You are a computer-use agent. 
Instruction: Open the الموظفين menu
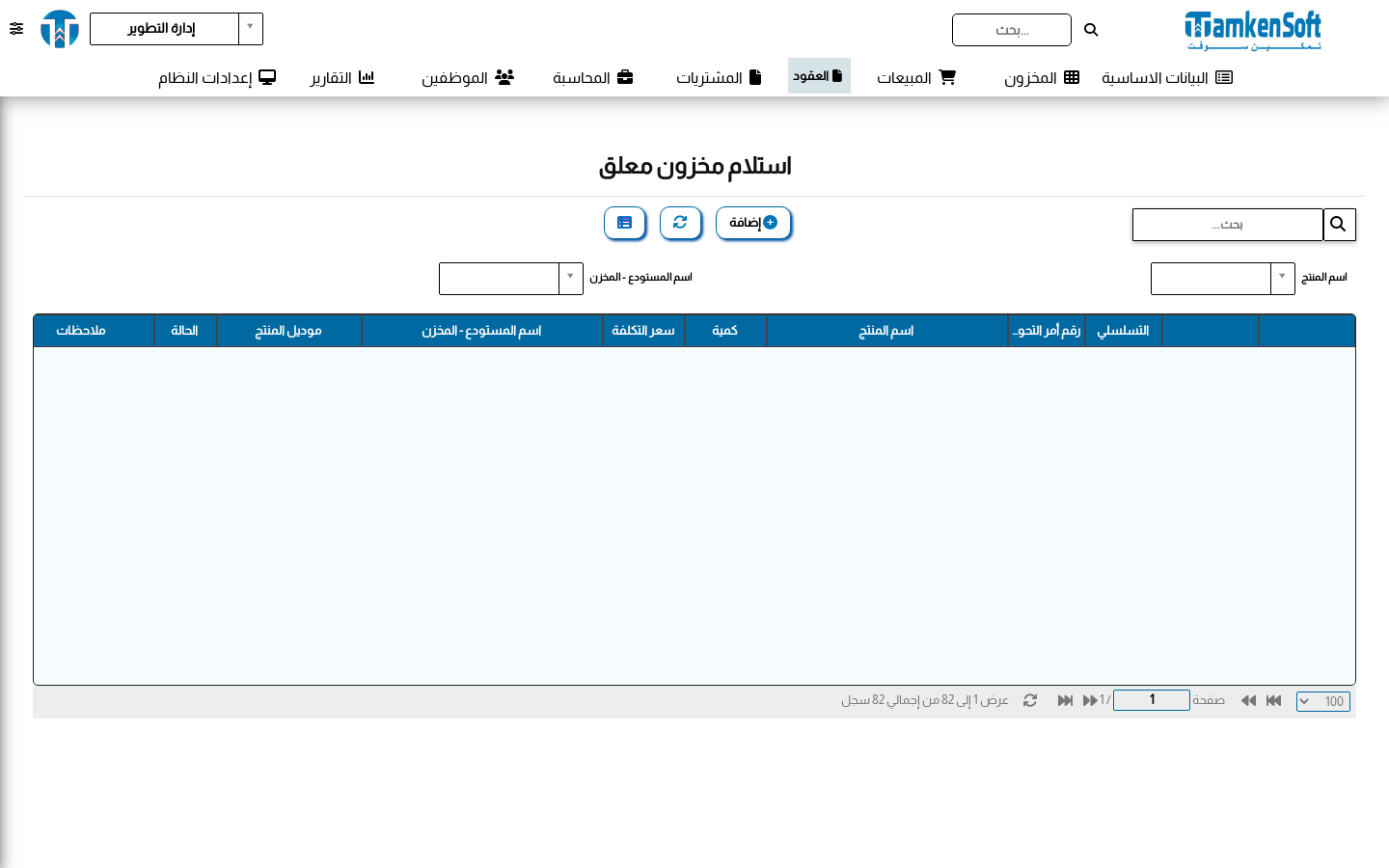[x=468, y=77]
